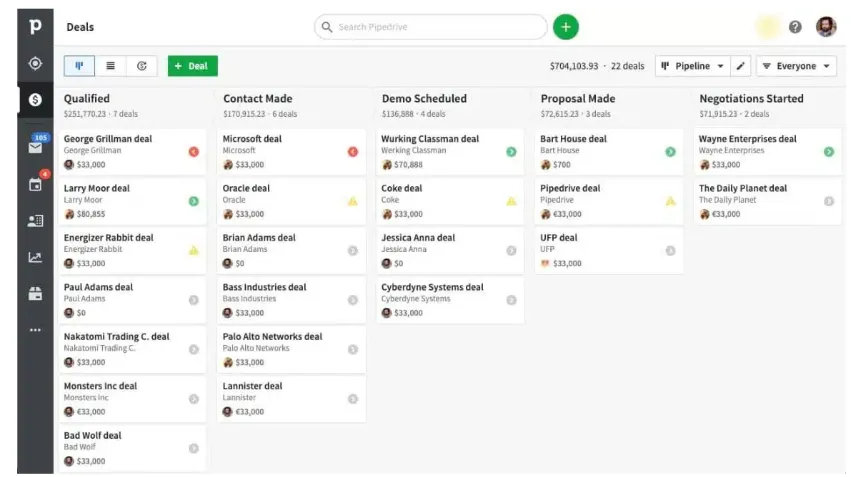This screenshot has height=477, width=851.
Task: Open the Nakatomi Trading C. deal title
Action: [x=117, y=336]
